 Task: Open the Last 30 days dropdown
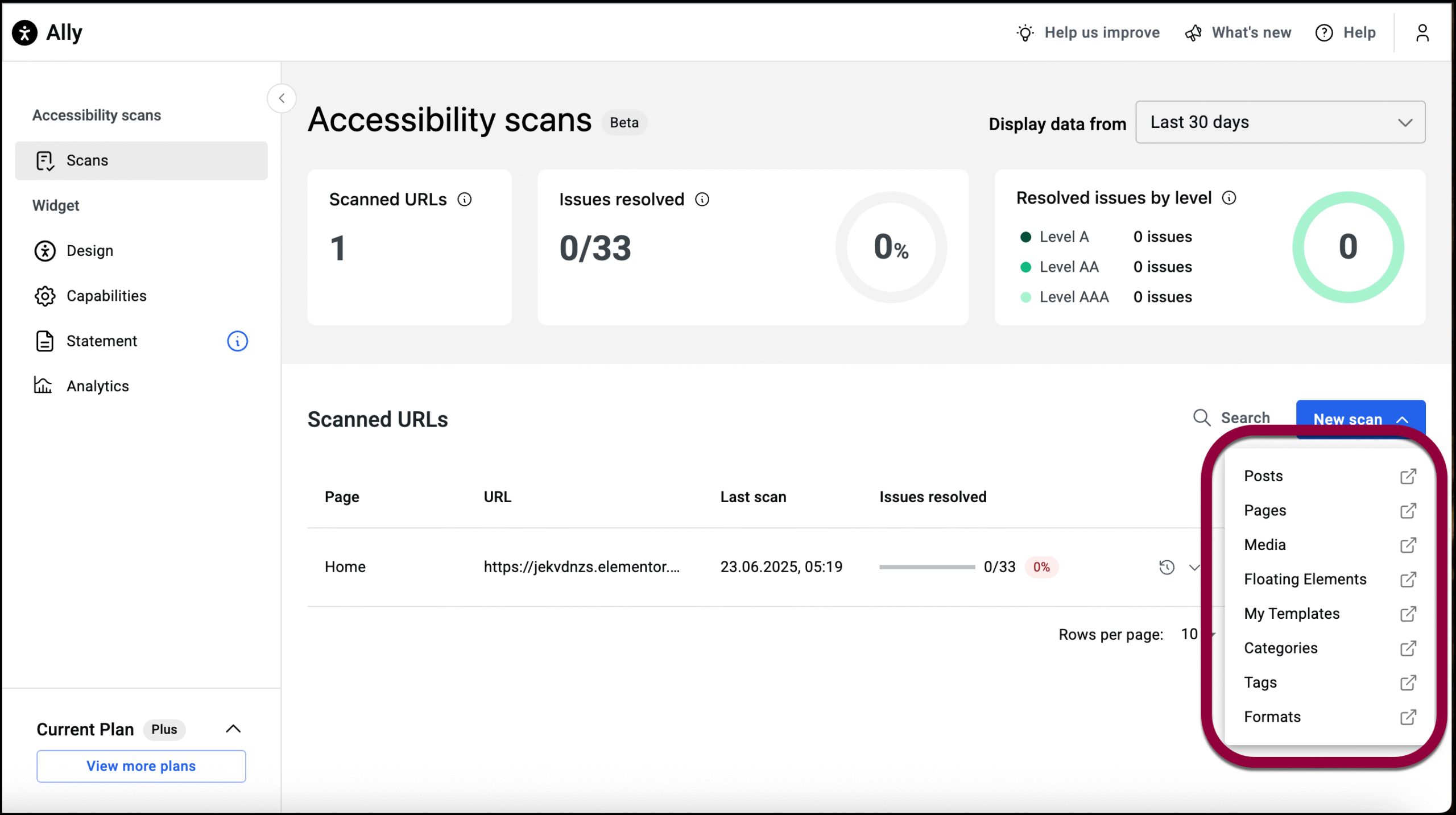coord(1280,122)
